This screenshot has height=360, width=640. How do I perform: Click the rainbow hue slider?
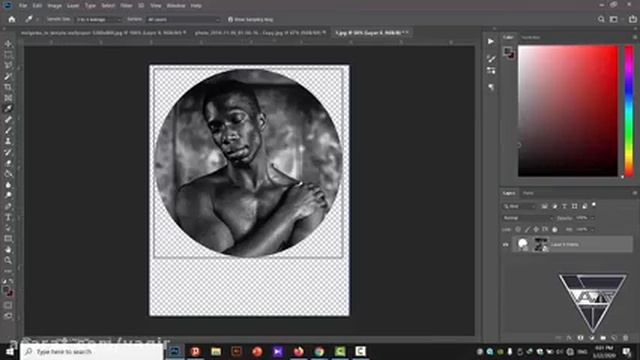coord(629,111)
